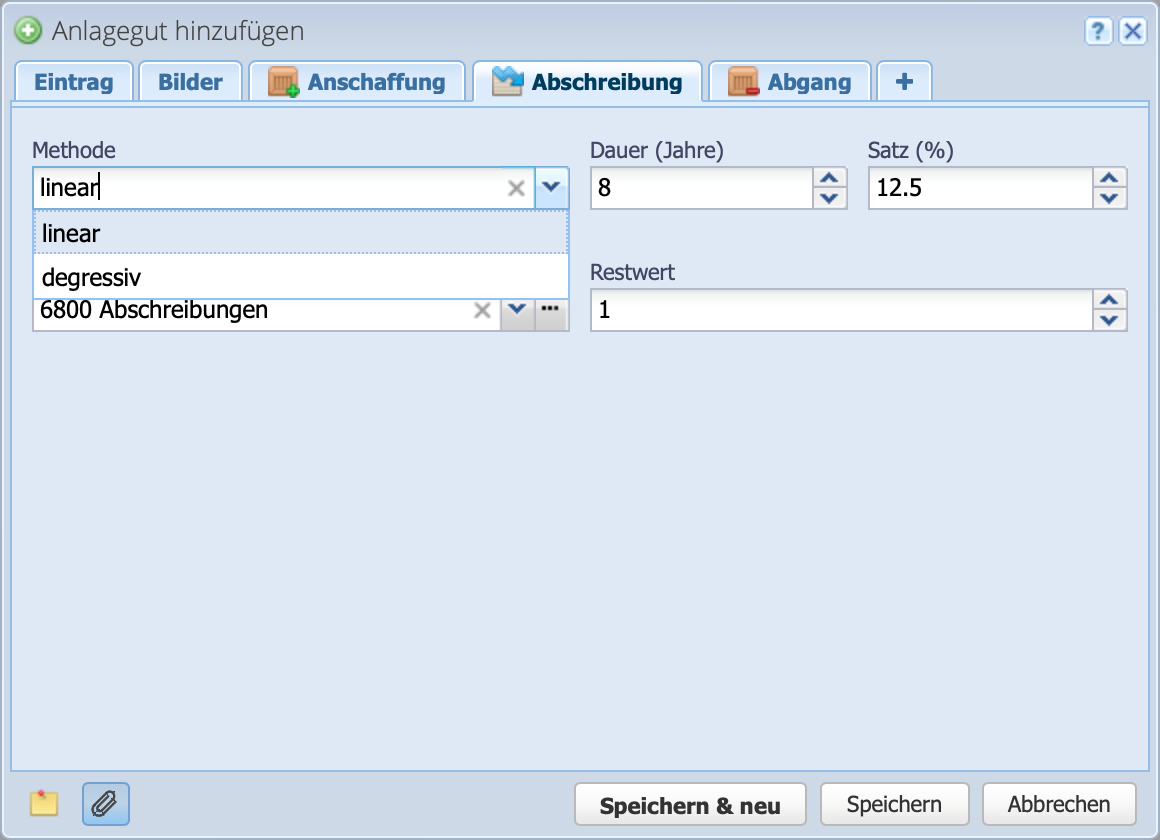Image resolution: width=1160 pixels, height=840 pixels.
Task: Cancel the dialog via Abbrechen
Action: [x=1059, y=803]
